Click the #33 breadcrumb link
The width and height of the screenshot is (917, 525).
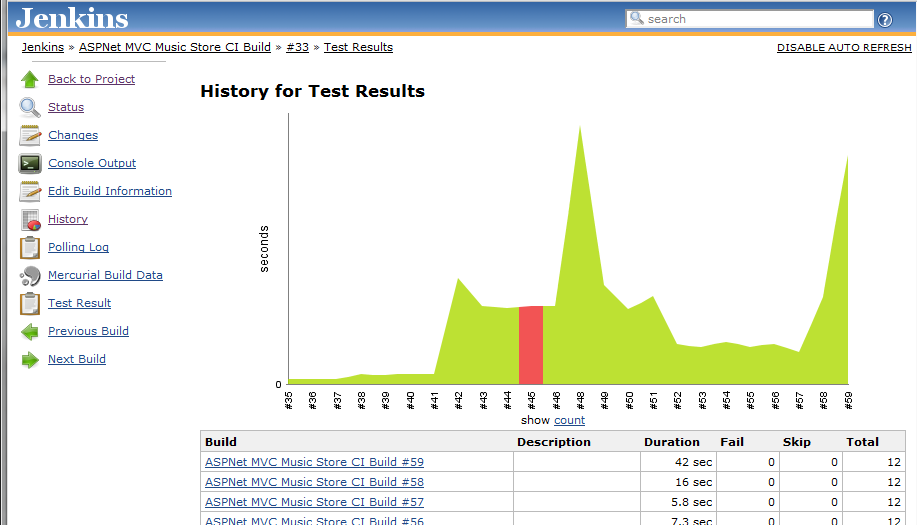click(x=297, y=47)
